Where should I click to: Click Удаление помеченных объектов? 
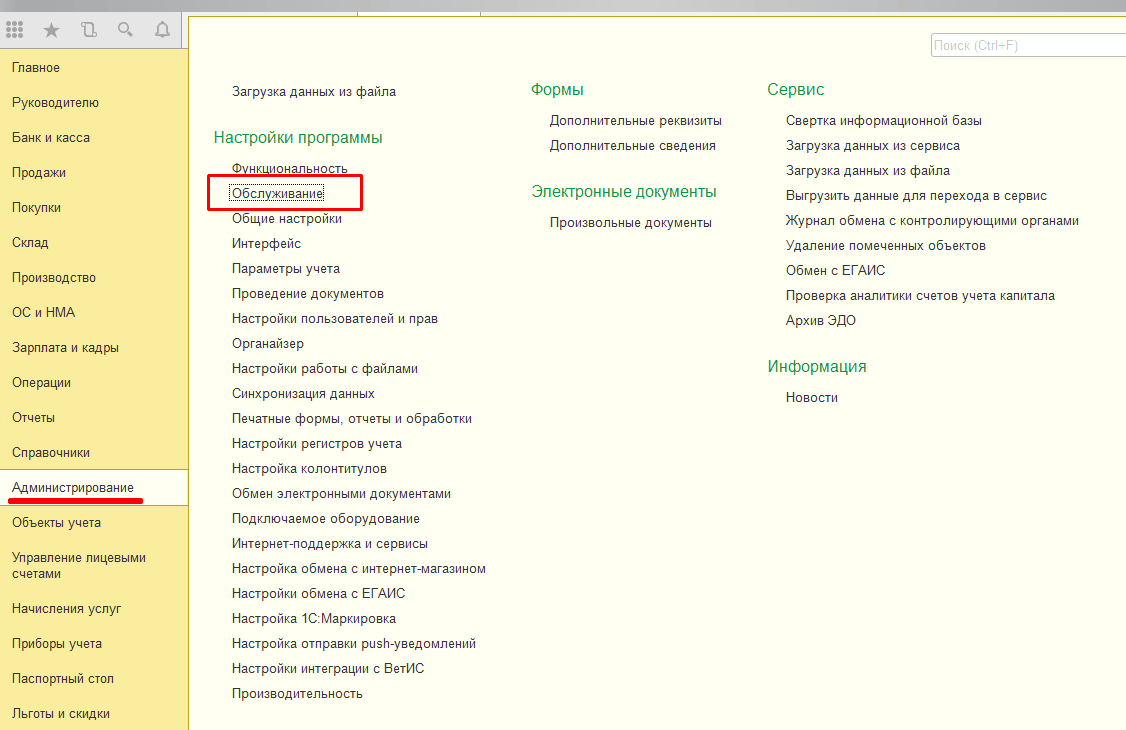885,246
